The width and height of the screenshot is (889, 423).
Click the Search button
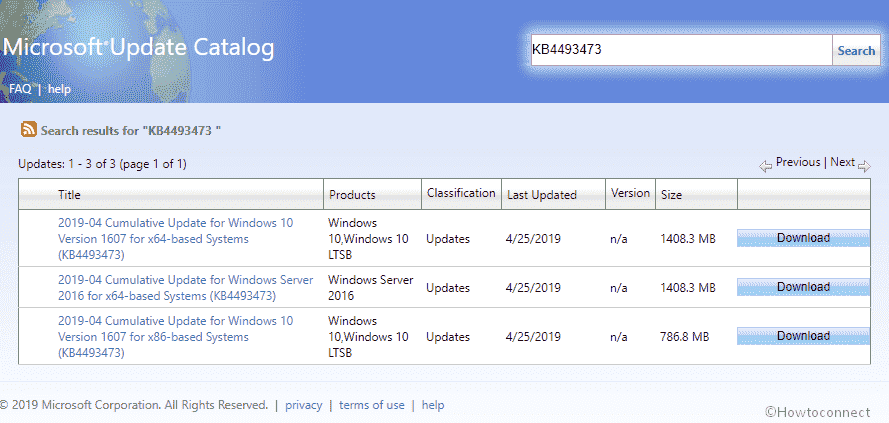point(856,50)
